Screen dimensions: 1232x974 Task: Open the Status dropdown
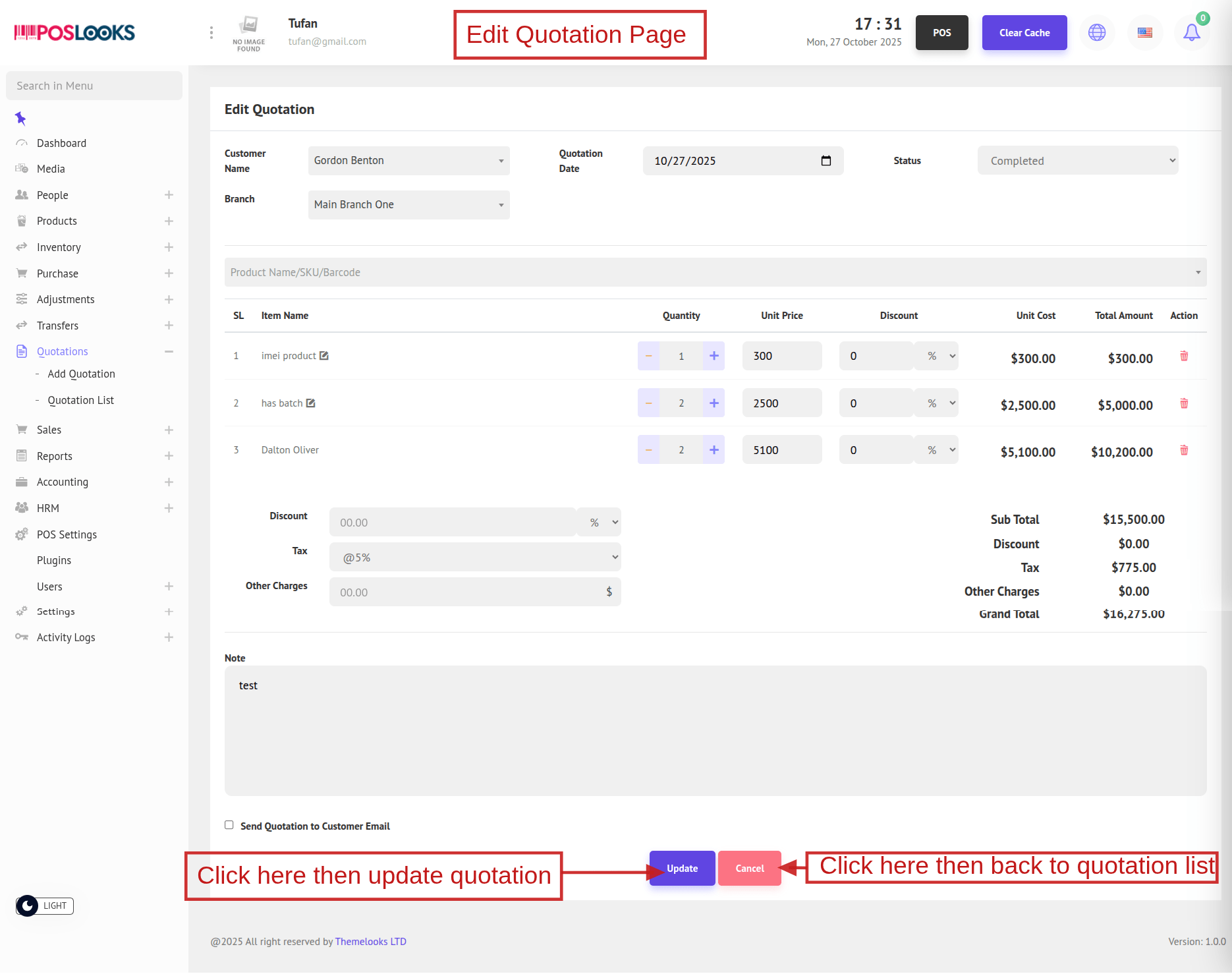(1077, 161)
